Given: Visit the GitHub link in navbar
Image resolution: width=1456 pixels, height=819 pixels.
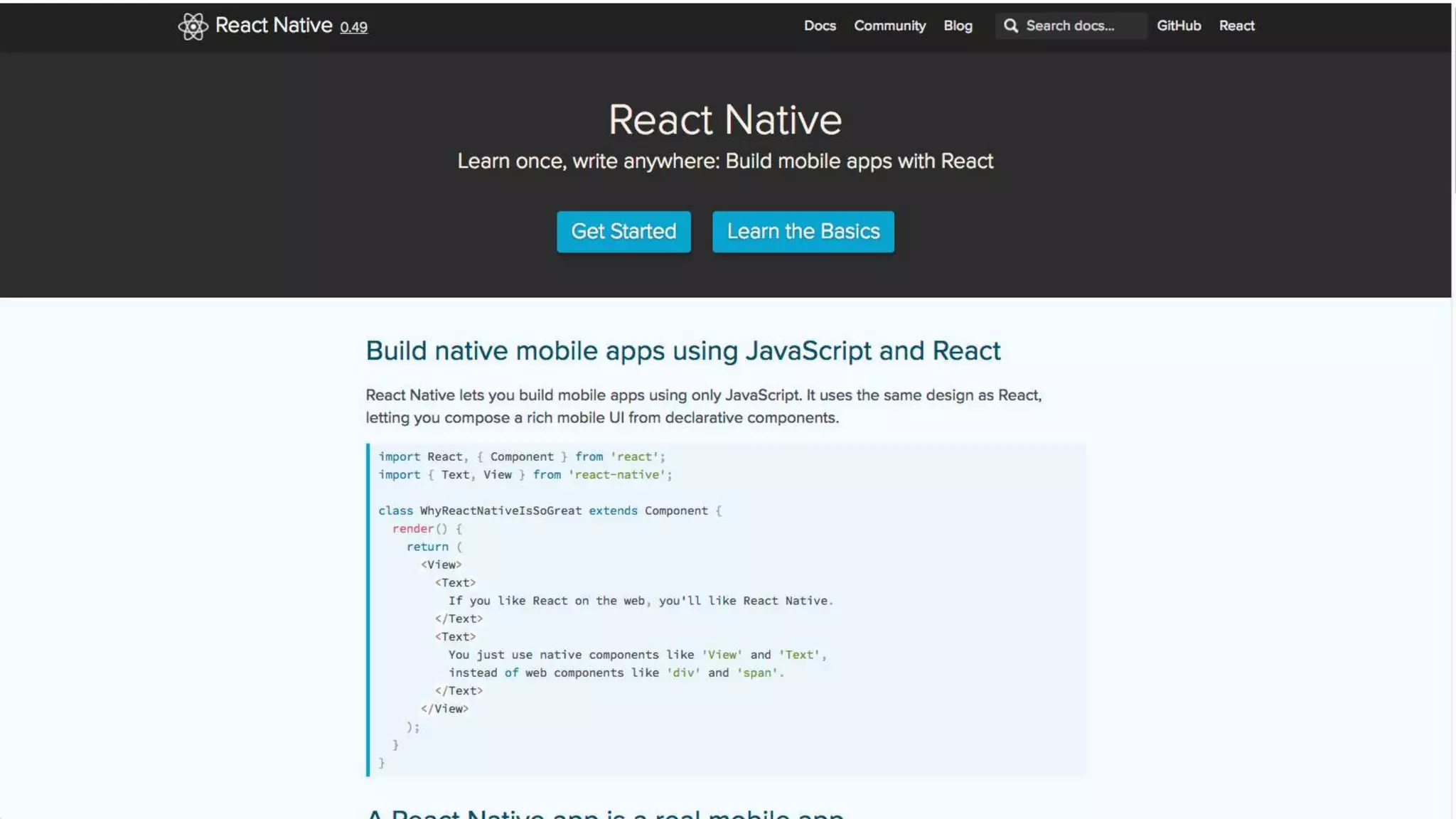Looking at the screenshot, I should [1179, 26].
